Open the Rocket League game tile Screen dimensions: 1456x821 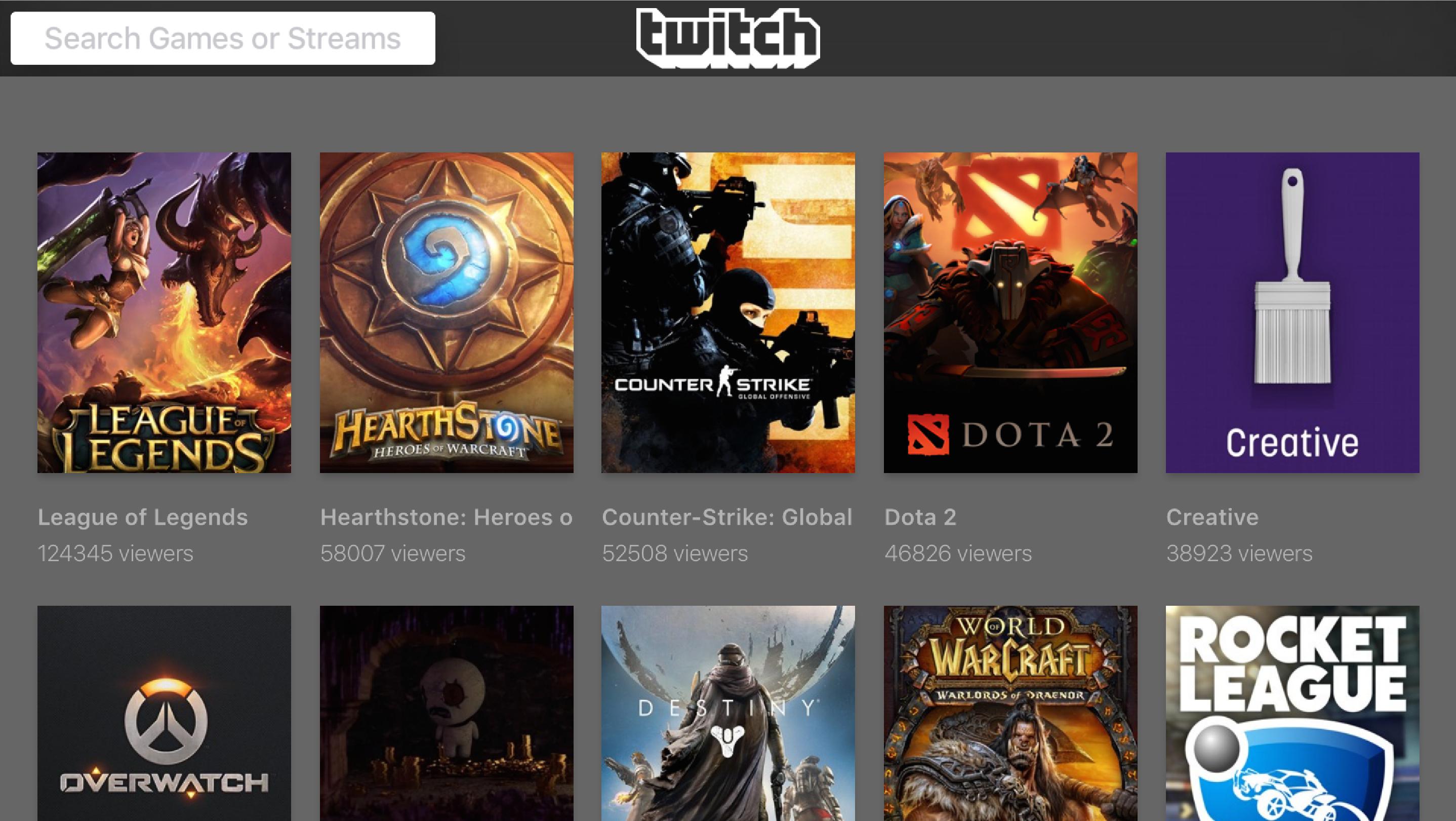click(x=1292, y=714)
